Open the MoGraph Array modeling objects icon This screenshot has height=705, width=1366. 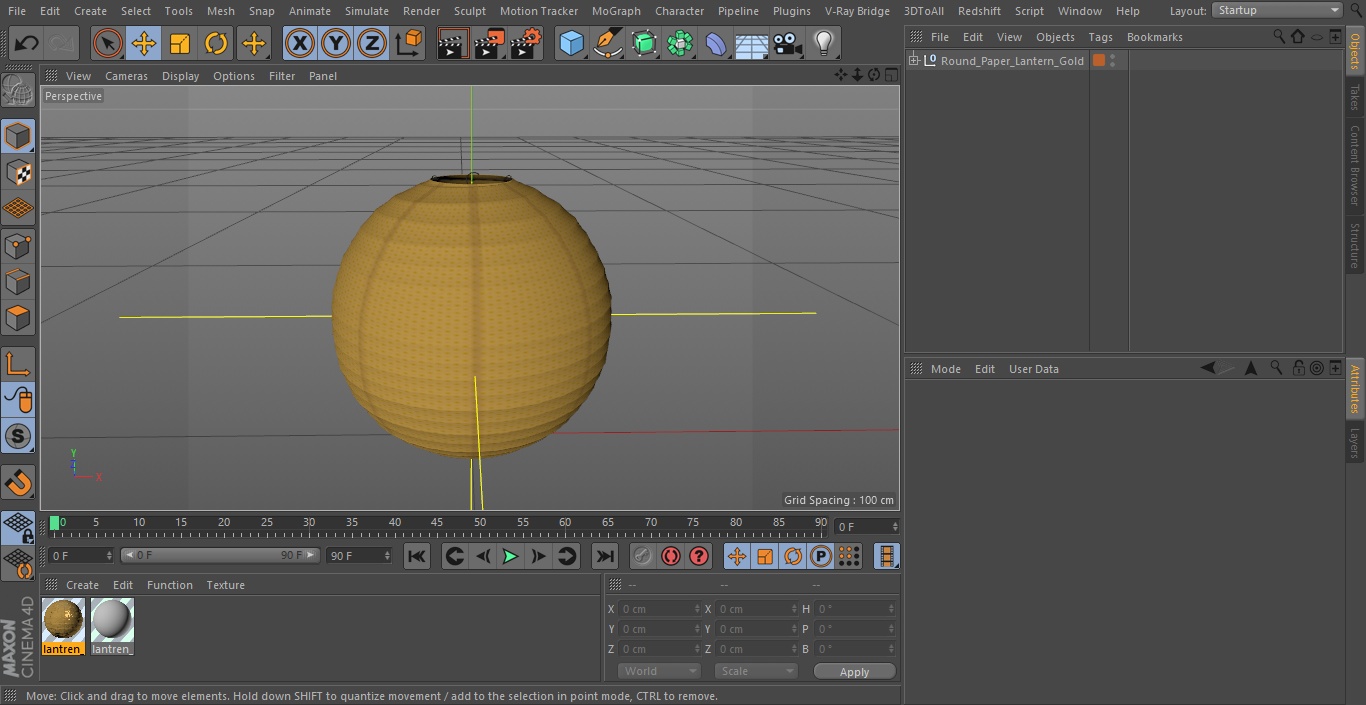(x=680, y=44)
